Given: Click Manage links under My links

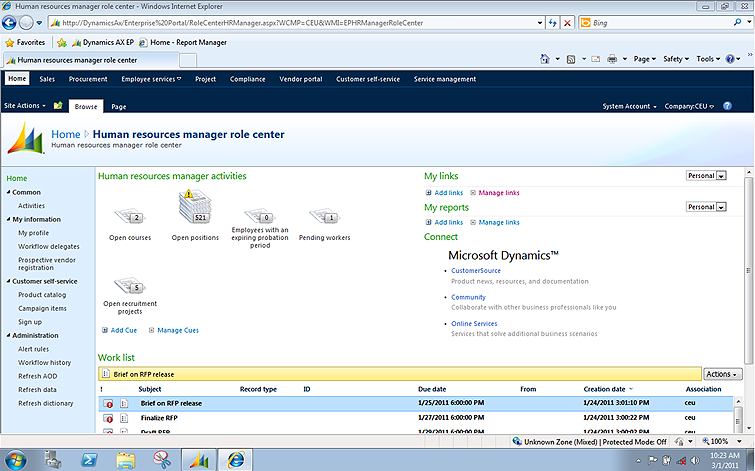Looking at the screenshot, I should (x=499, y=193).
